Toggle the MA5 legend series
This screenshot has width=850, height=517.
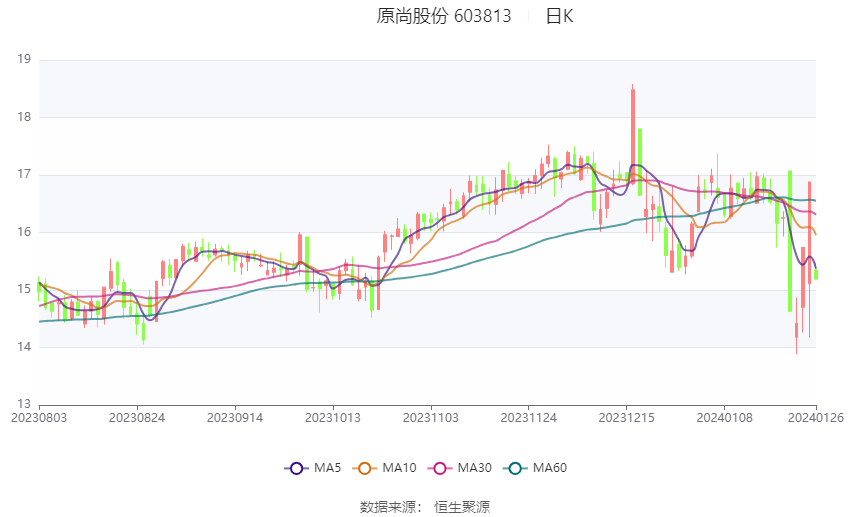click(313, 468)
